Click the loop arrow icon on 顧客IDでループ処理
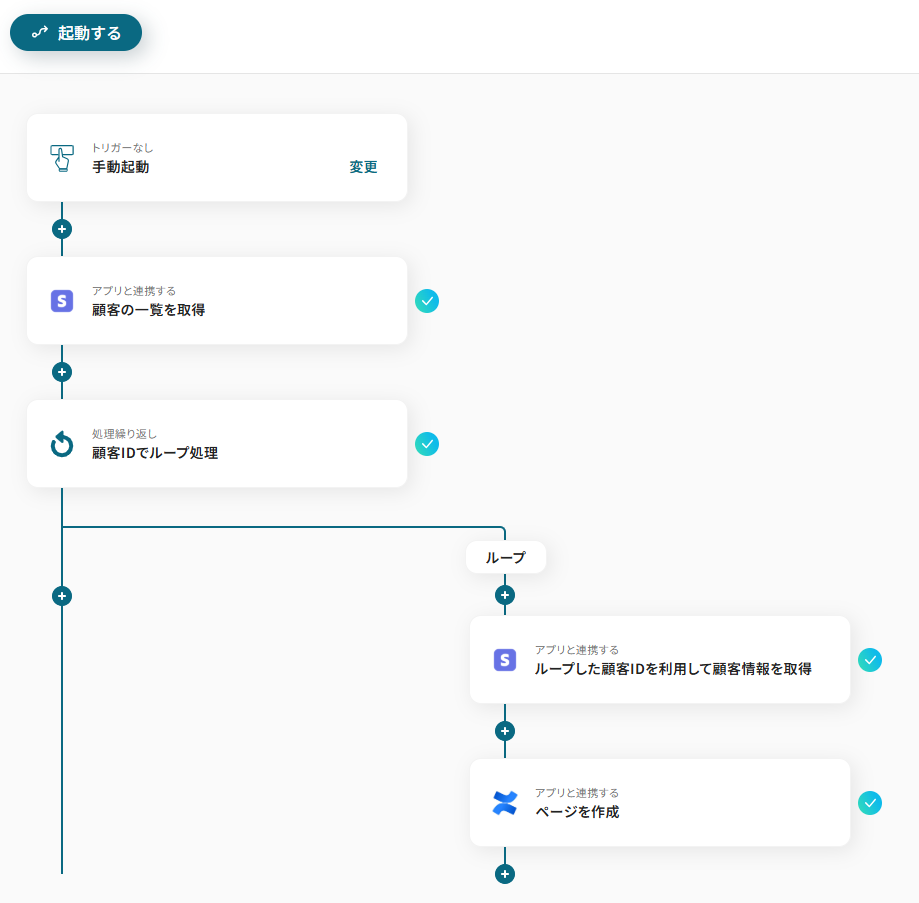The image size is (919, 903). [62, 444]
